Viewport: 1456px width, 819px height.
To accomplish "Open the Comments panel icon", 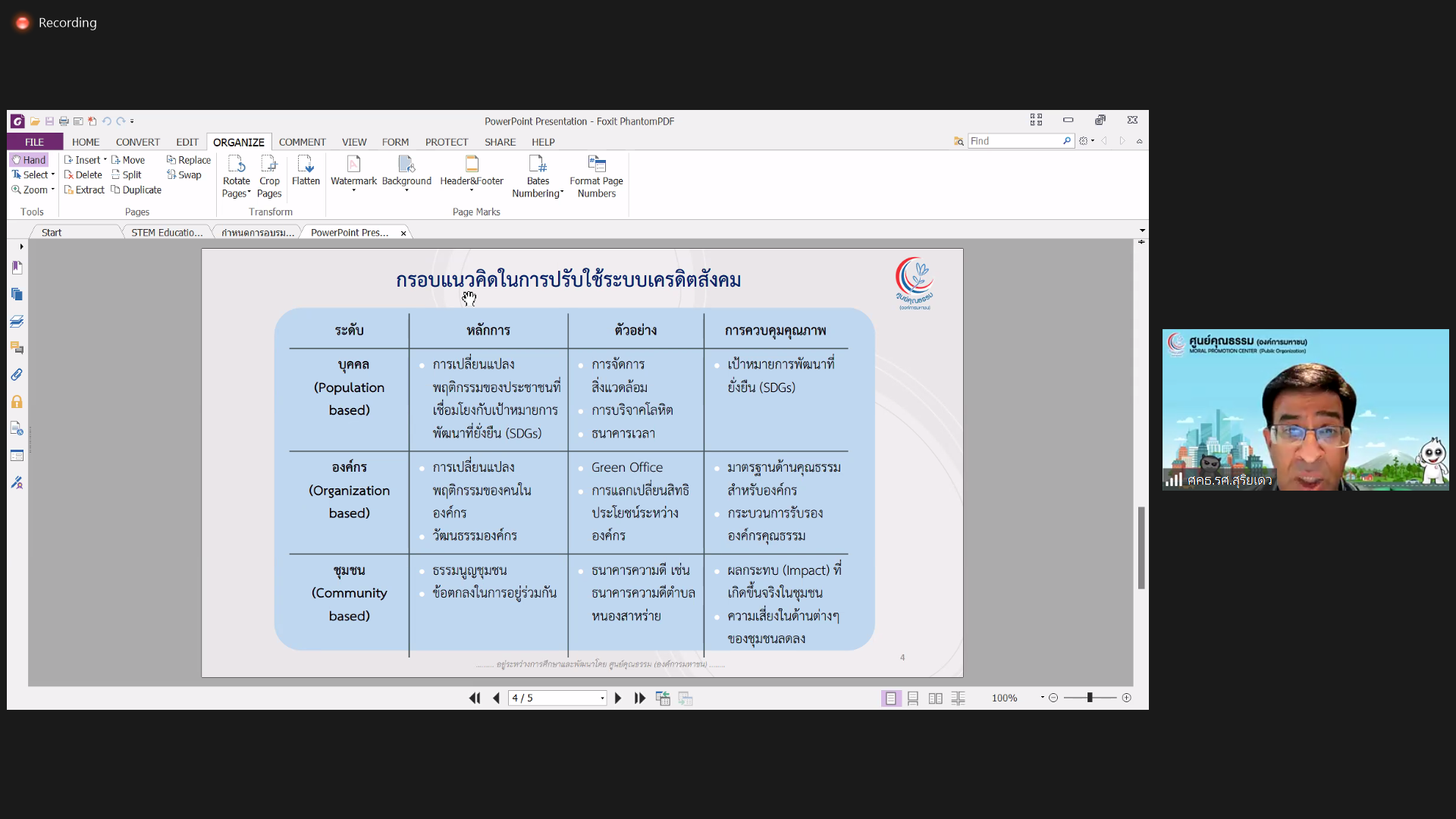I will coord(17,348).
